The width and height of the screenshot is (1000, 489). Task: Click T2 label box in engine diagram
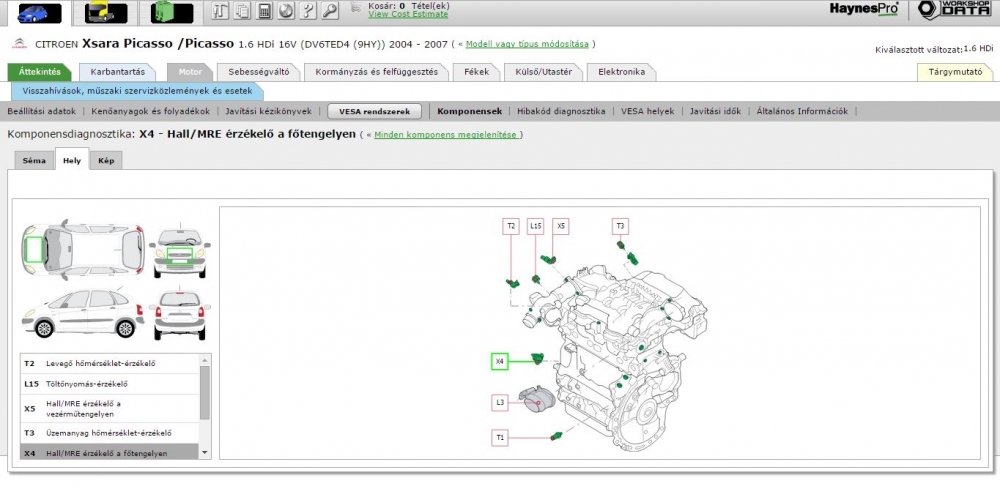tap(511, 226)
